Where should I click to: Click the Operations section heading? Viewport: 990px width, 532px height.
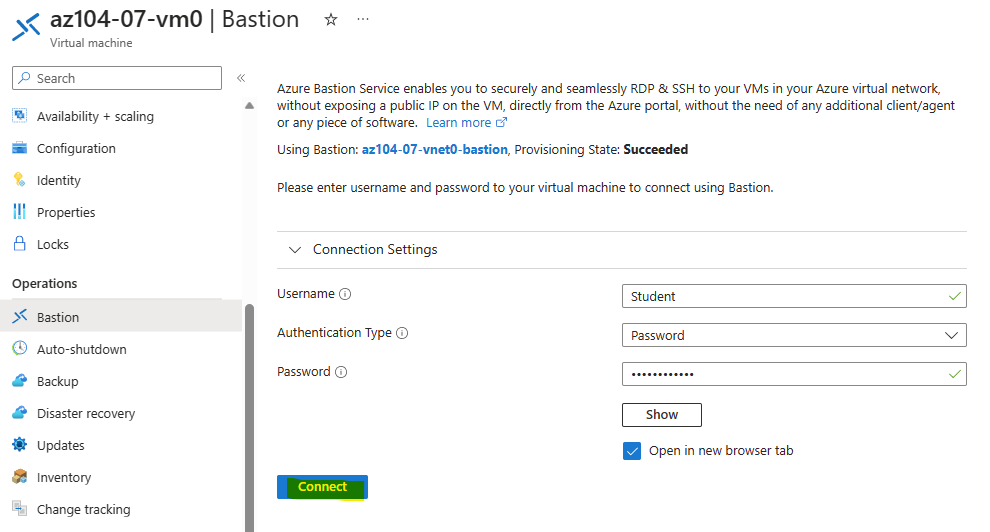tap(44, 283)
